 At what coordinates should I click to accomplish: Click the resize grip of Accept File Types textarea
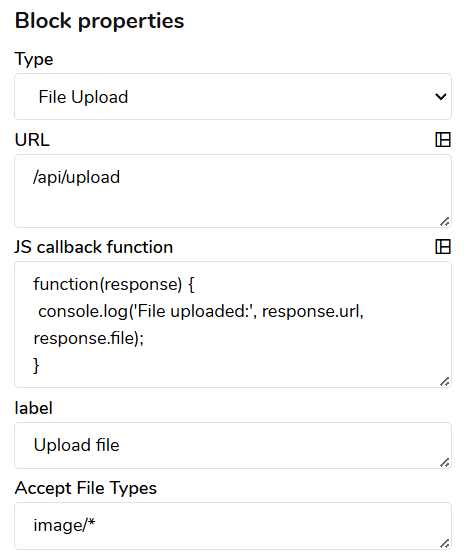click(445, 543)
